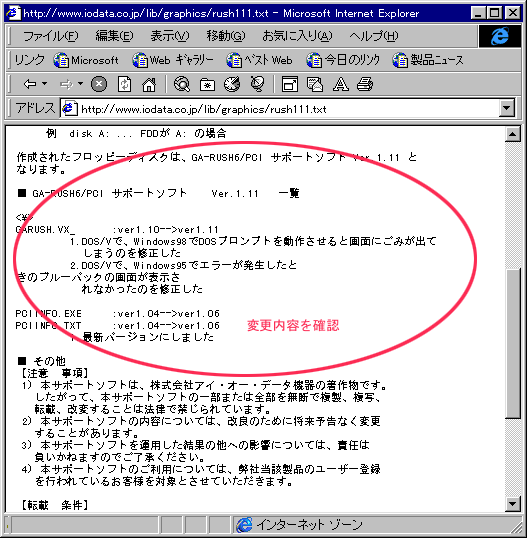Expand the Back button history dropdown arrow
Screen dimensions: 527x538
(44, 83)
